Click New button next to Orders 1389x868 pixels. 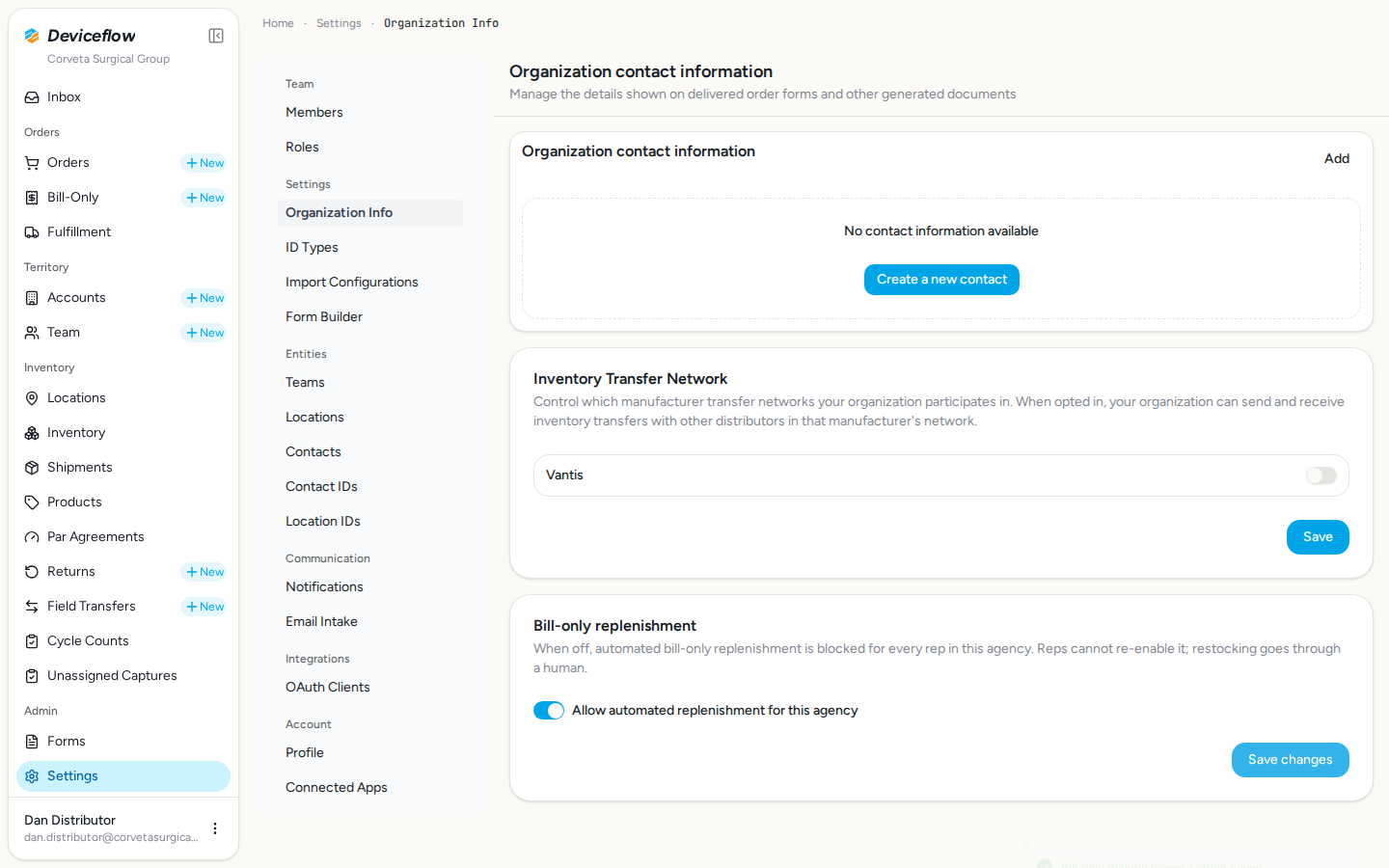(204, 163)
